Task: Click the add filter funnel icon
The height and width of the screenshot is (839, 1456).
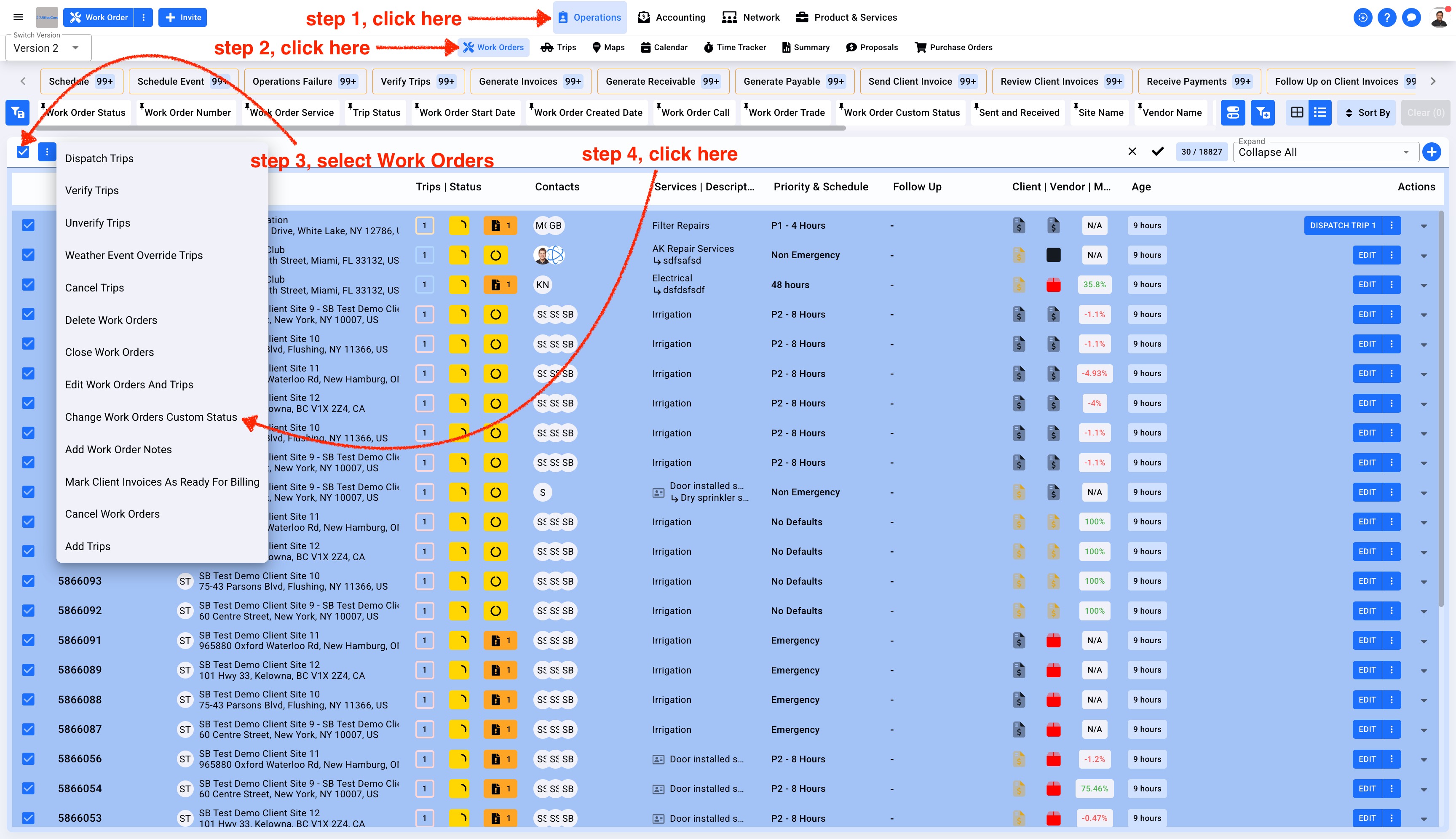Action: coord(1263,112)
